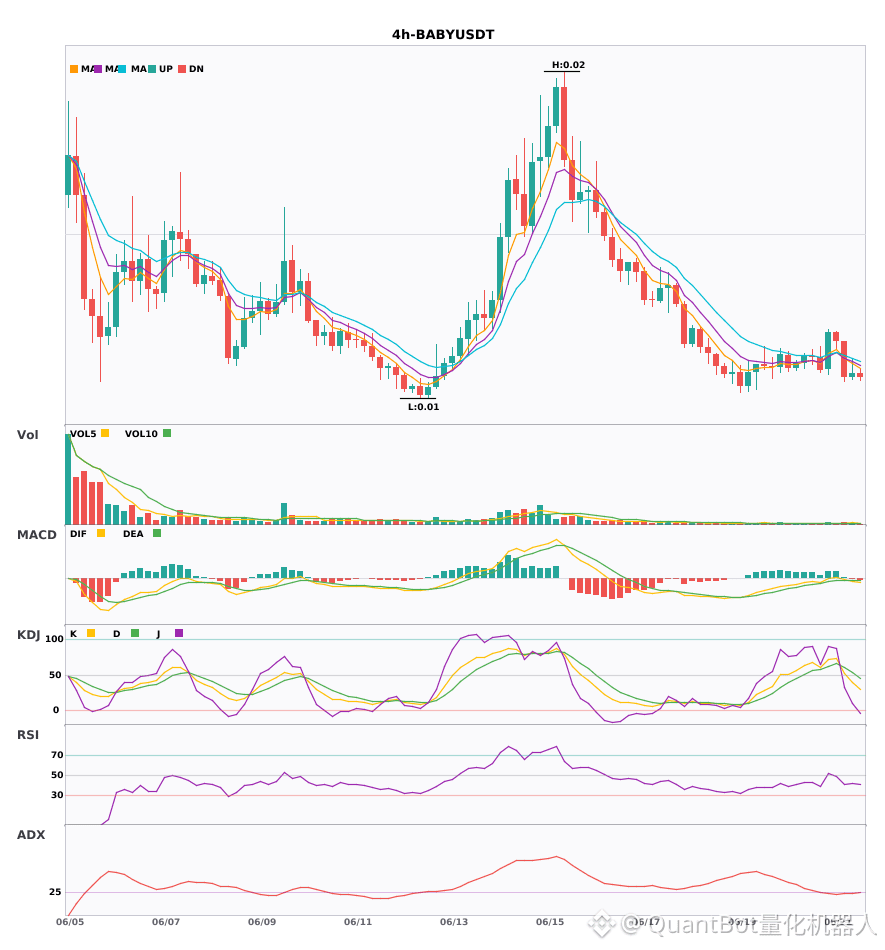The width and height of the screenshot is (885, 950).
Task: Click the purple MA legend swatch
Action: [98, 69]
